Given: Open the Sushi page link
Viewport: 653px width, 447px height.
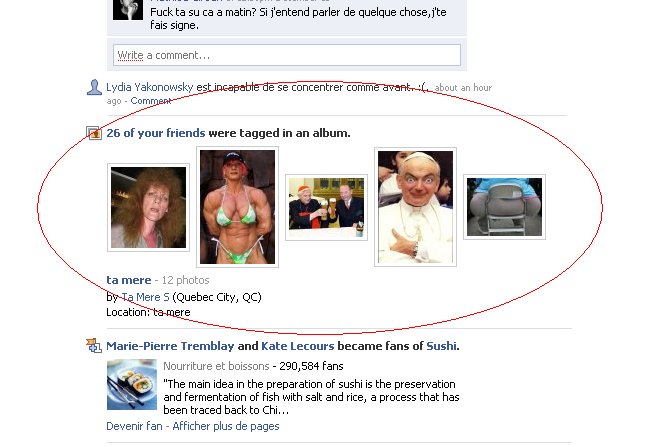Looking at the screenshot, I should pos(441,346).
